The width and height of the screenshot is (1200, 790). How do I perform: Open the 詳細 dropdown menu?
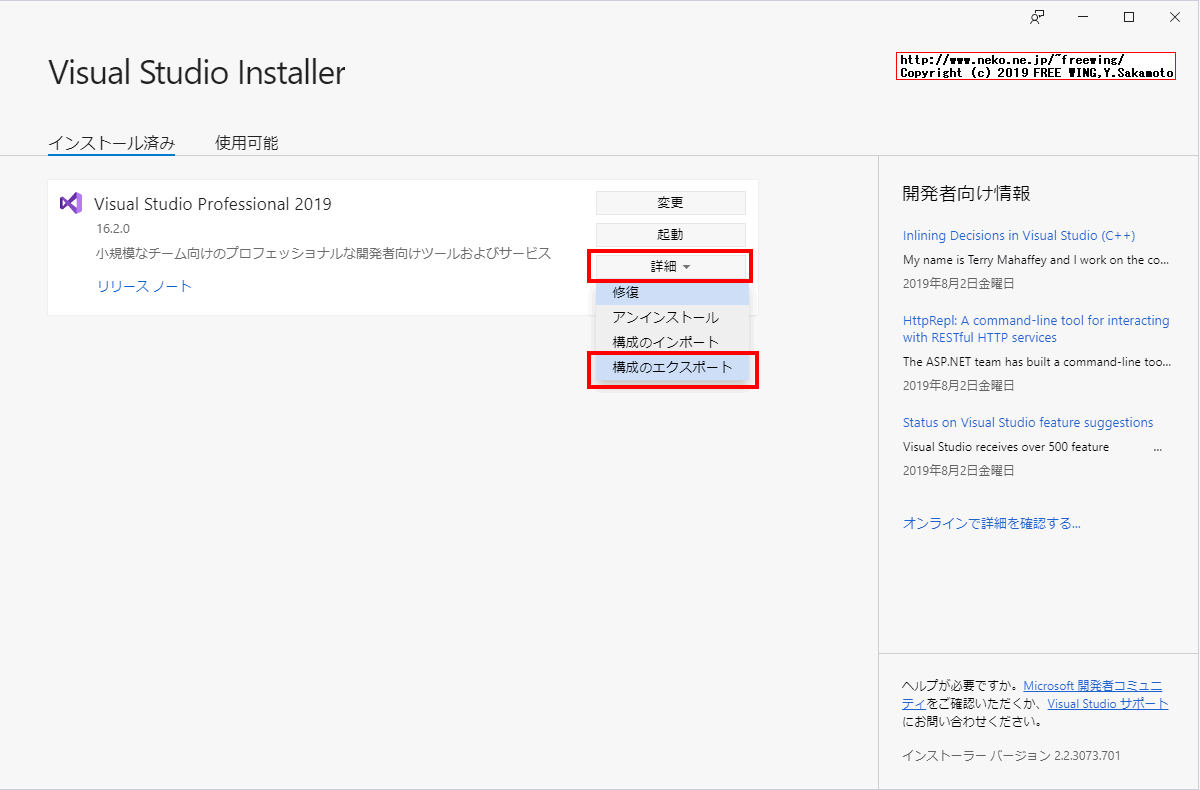pyautogui.click(x=670, y=265)
